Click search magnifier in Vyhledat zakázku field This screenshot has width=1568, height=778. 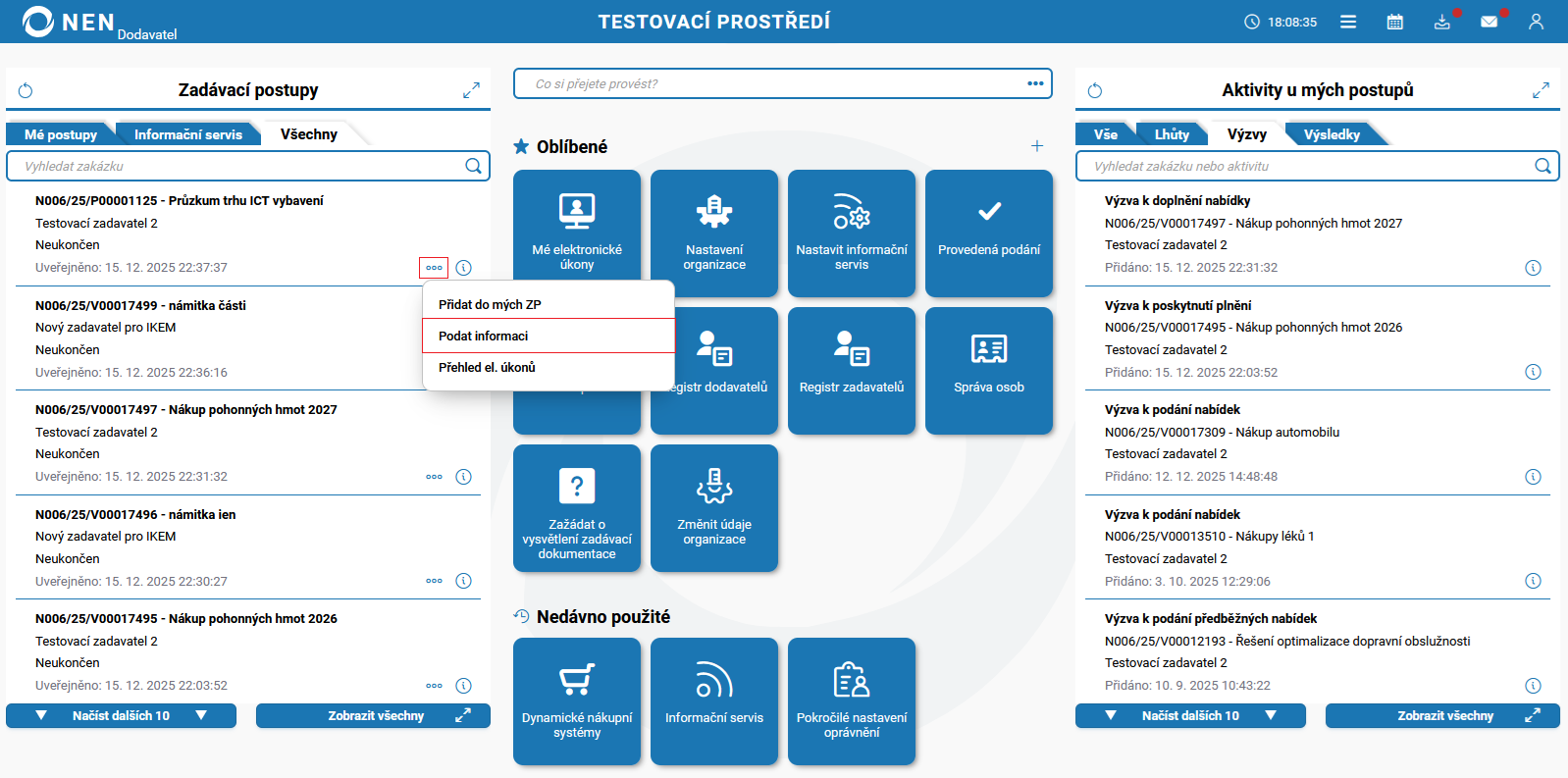click(x=473, y=166)
